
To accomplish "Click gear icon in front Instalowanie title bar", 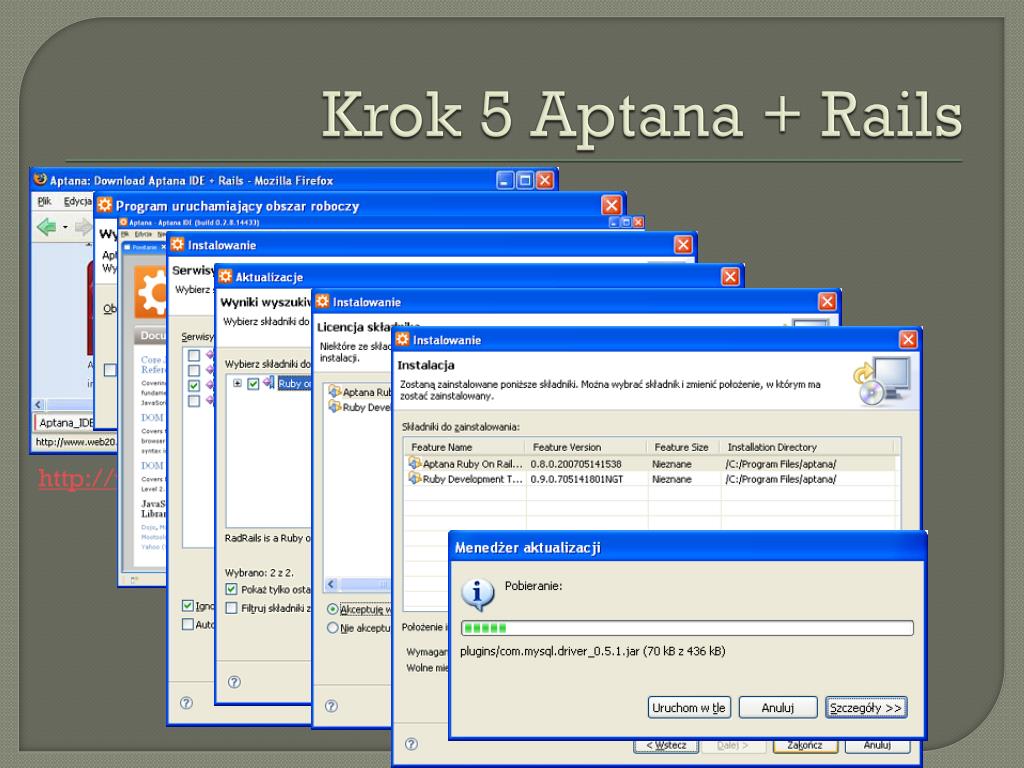I will (x=402, y=340).
